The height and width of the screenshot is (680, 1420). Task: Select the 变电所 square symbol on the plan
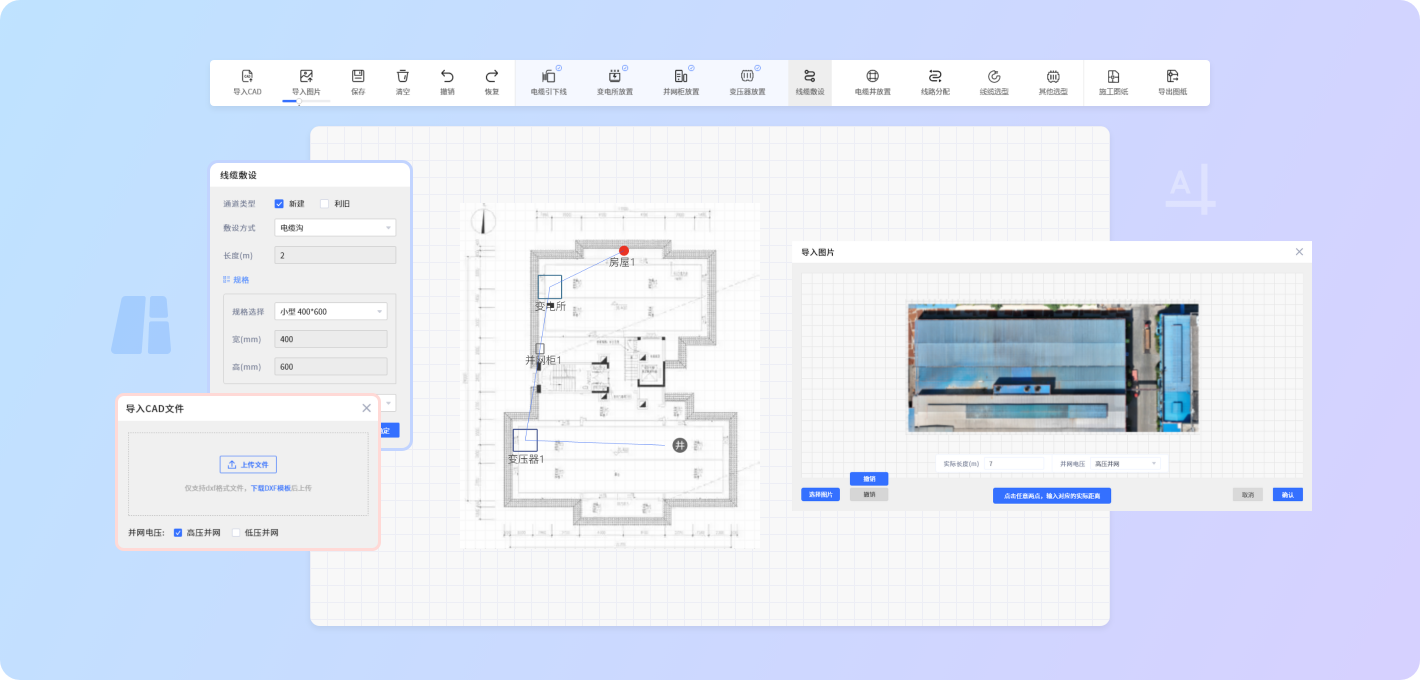(x=549, y=287)
